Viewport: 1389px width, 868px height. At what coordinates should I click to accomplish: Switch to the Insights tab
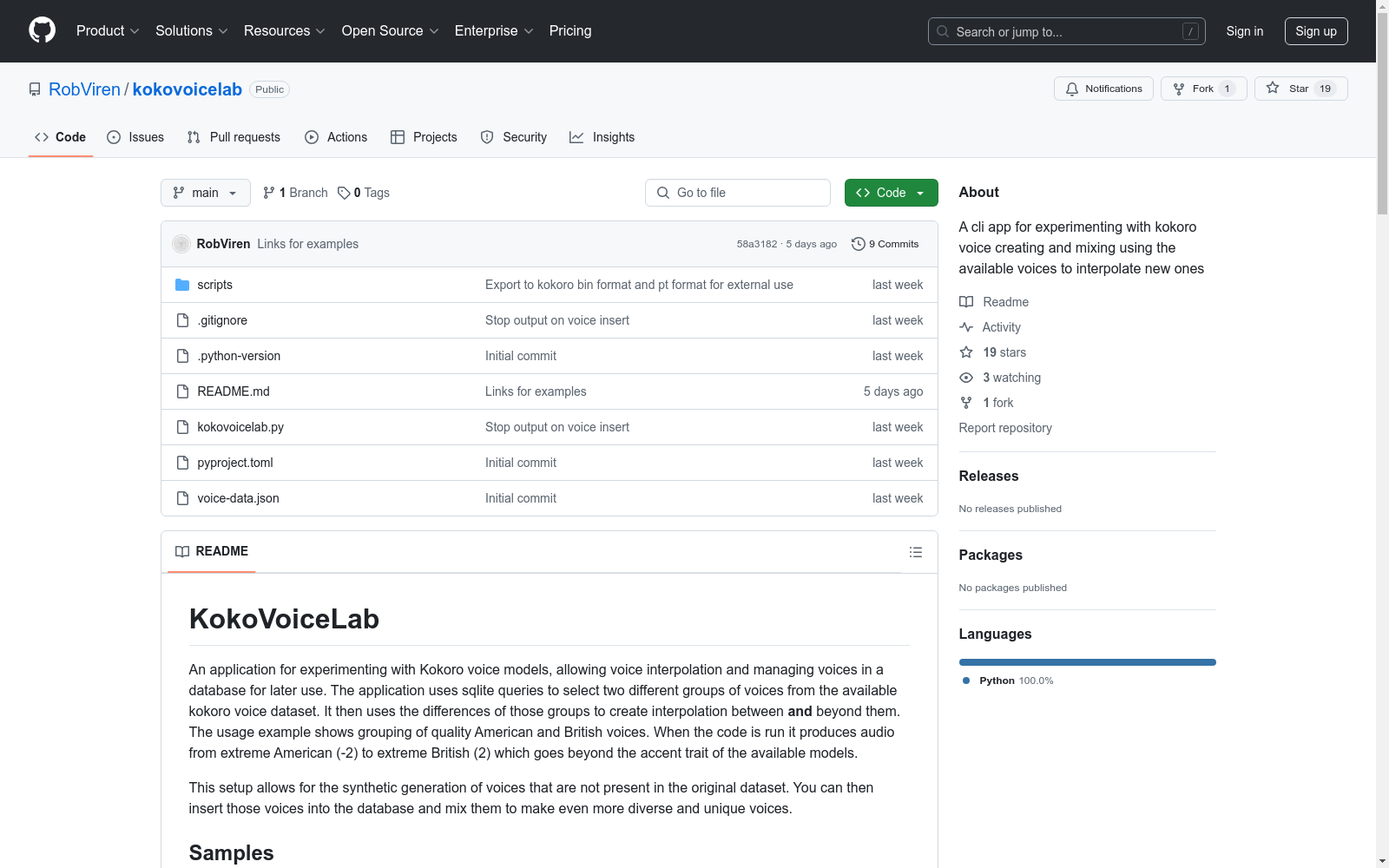(x=602, y=137)
